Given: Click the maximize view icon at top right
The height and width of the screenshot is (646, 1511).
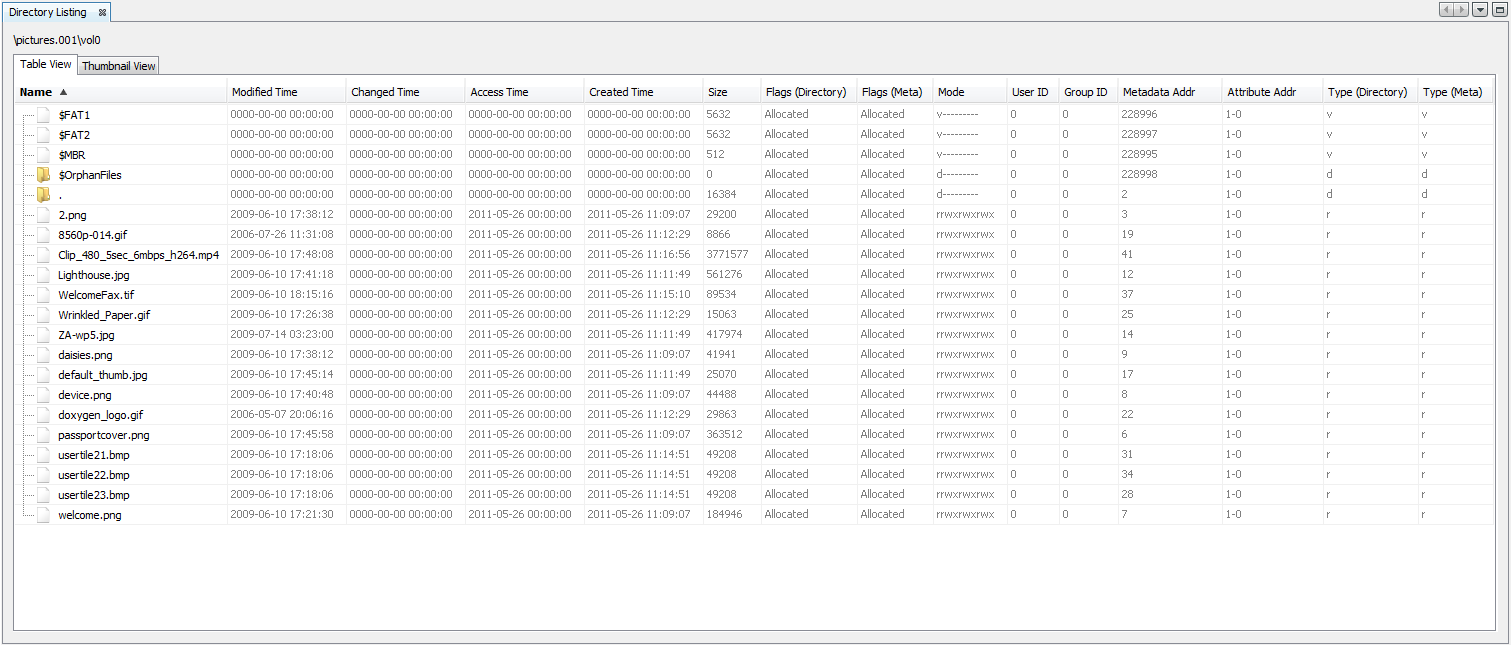Looking at the screenshot, I should (1500, 9).
